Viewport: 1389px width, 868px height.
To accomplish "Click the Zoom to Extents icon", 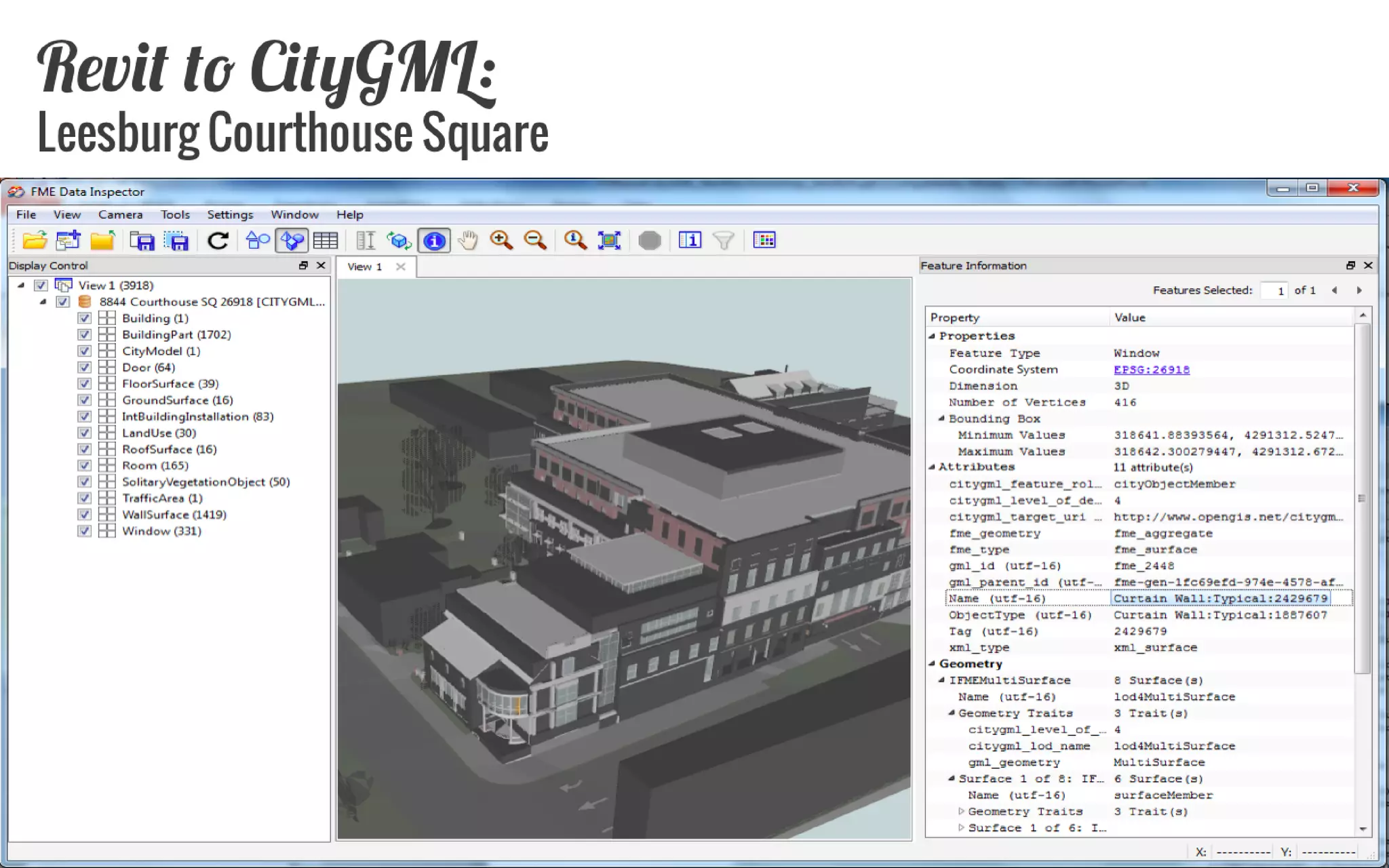I will click(609, 240).
